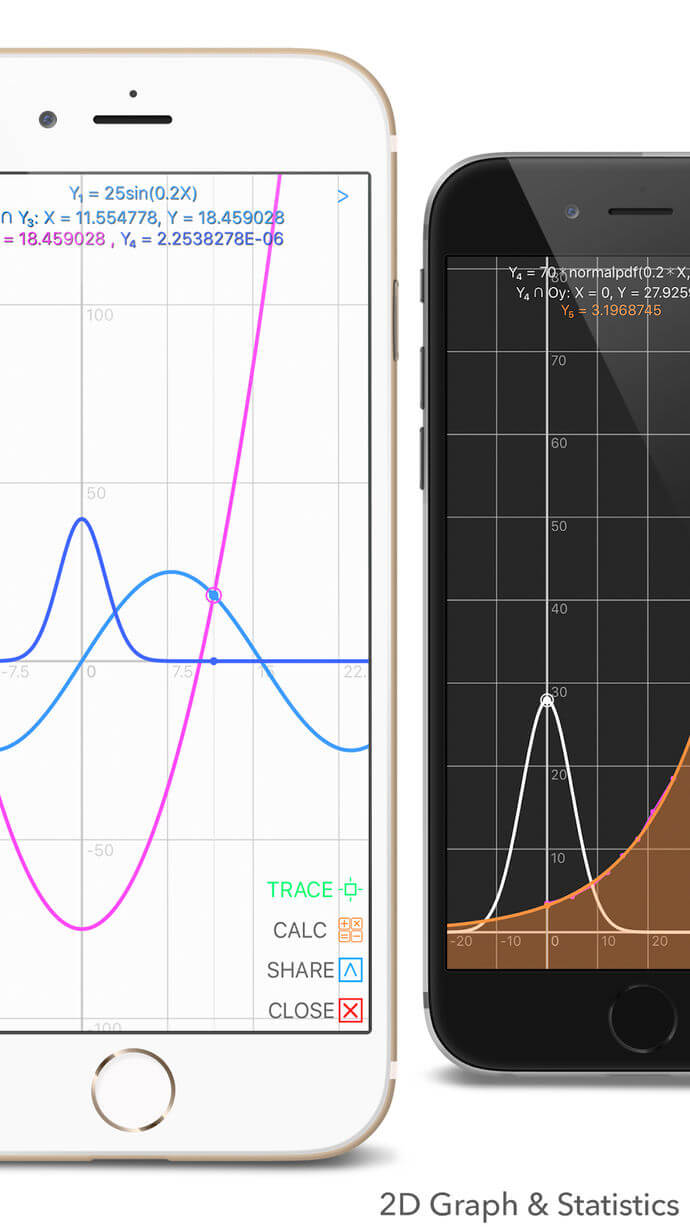This screenshot has width=690, height=1227.
Task: Tap the blue next-function chevron arrow
Action: click(343, 196)
